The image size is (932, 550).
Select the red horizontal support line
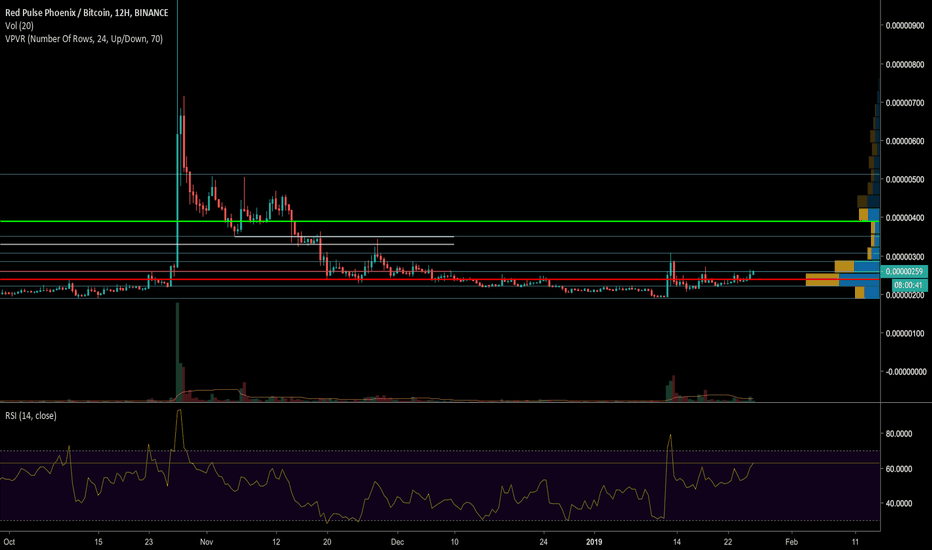(439, 279)
